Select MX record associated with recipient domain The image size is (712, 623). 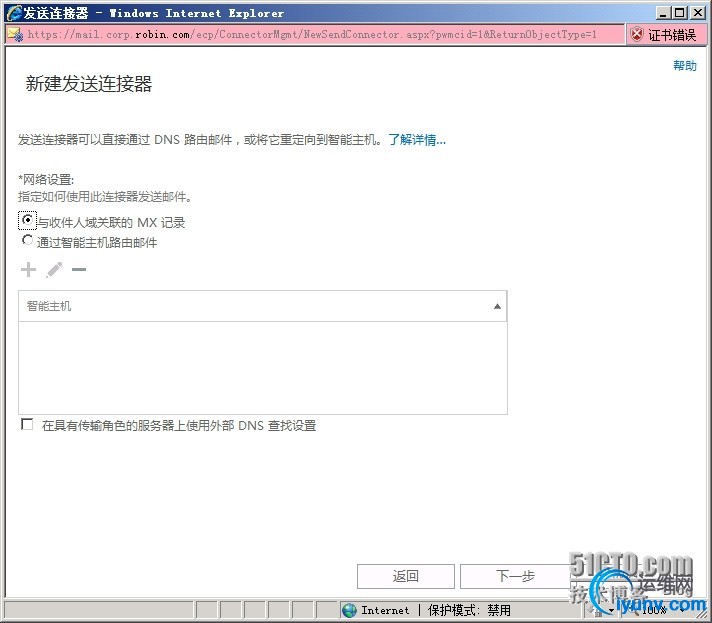[x=27, y=220]
